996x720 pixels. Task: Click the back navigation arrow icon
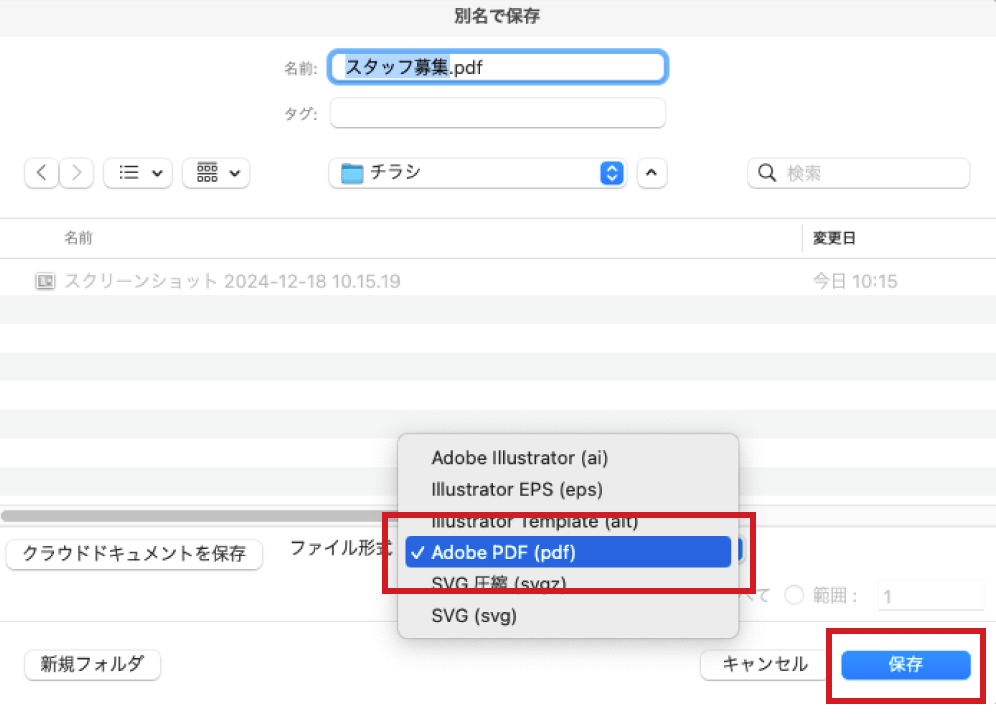coord(41,172)
